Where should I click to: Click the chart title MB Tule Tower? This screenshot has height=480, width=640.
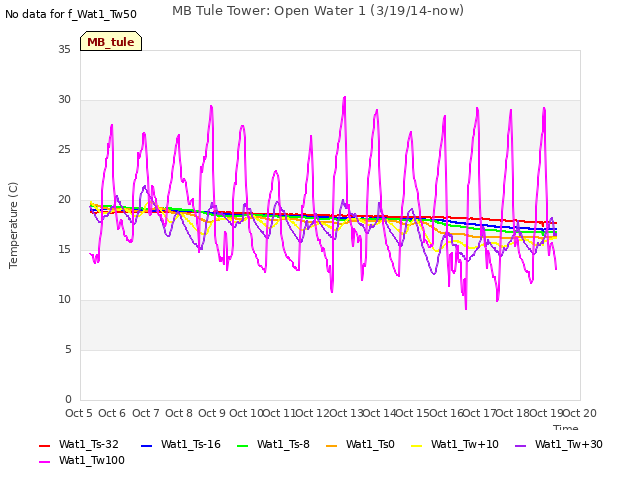pos(318,11)
